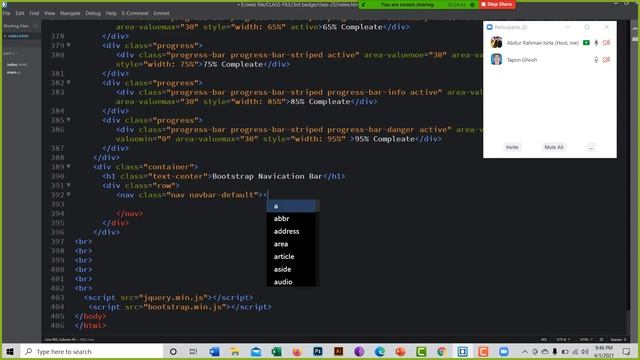The height and width of the screenshot is (360, 640).
Task: Open the Emmet menu
Action: [x=162, y=13]
